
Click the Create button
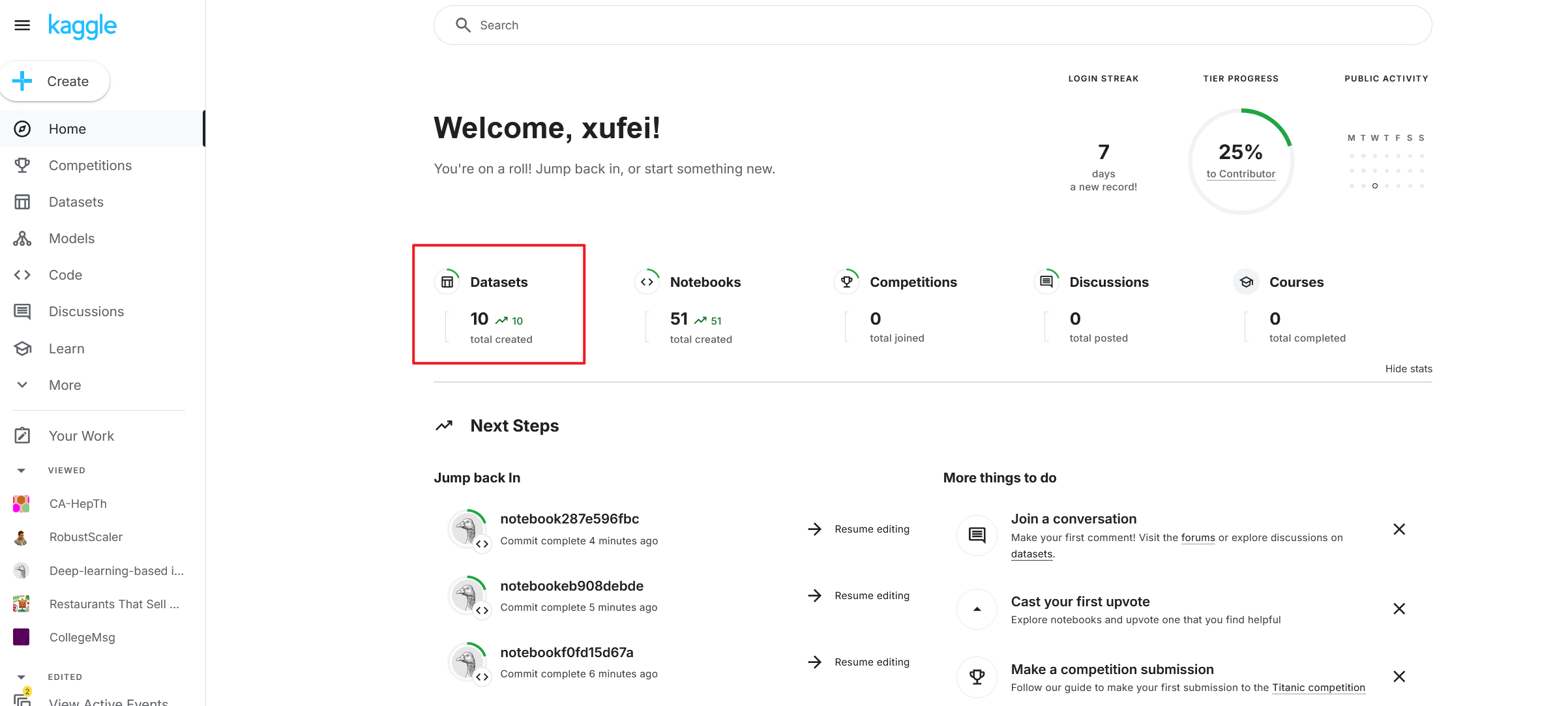[x=55, y=81]
